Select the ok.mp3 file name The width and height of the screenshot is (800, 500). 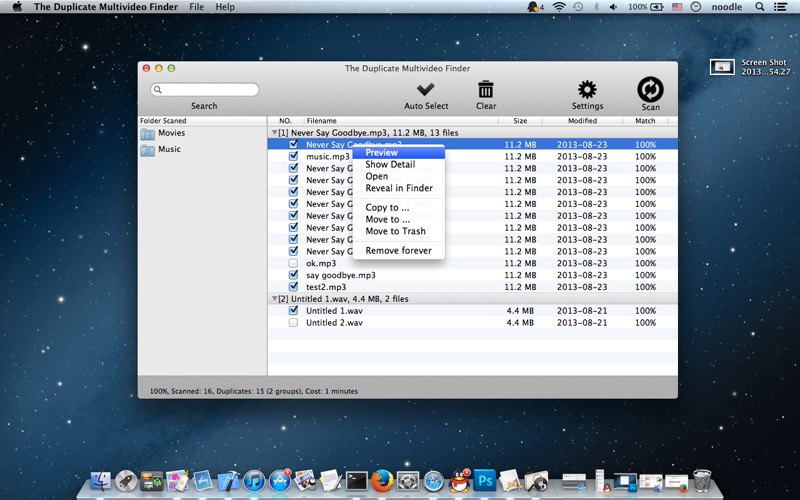click(x=321, y=263)
